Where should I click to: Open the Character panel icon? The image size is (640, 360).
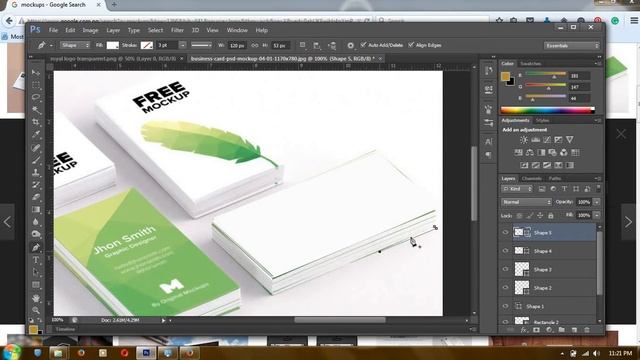click(x=489, y=142)
